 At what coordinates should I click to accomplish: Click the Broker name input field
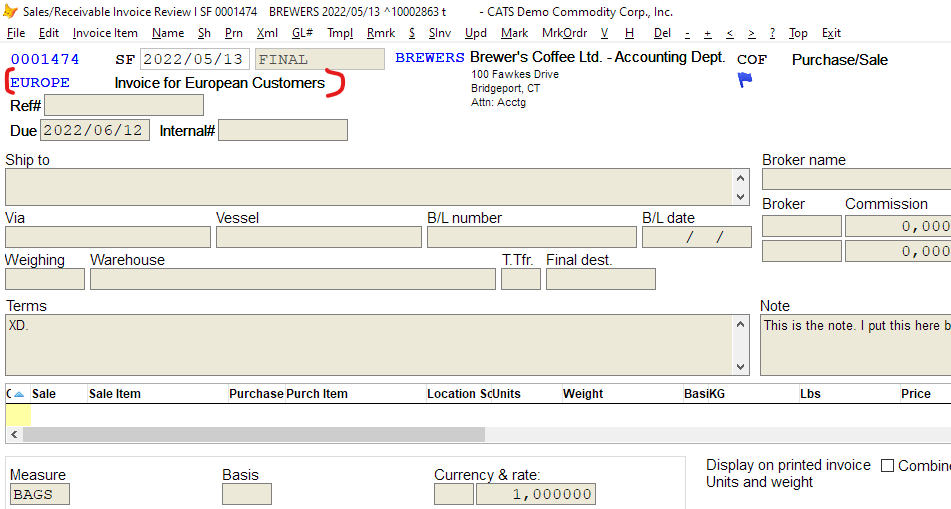click(856, 180)
